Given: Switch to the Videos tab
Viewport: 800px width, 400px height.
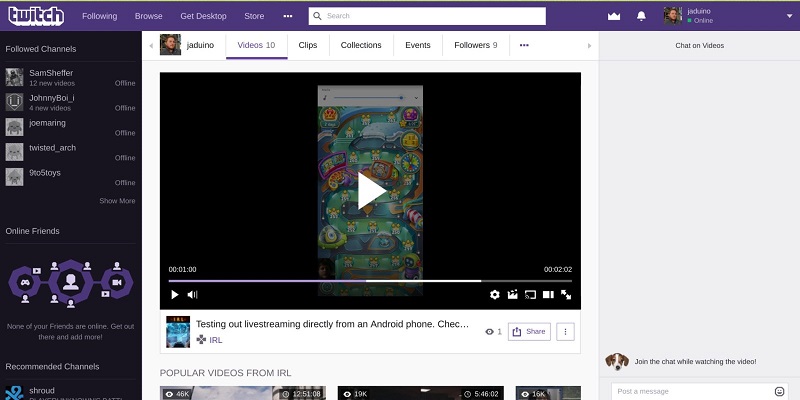Looking at the screenshot, I should (256, 45).
